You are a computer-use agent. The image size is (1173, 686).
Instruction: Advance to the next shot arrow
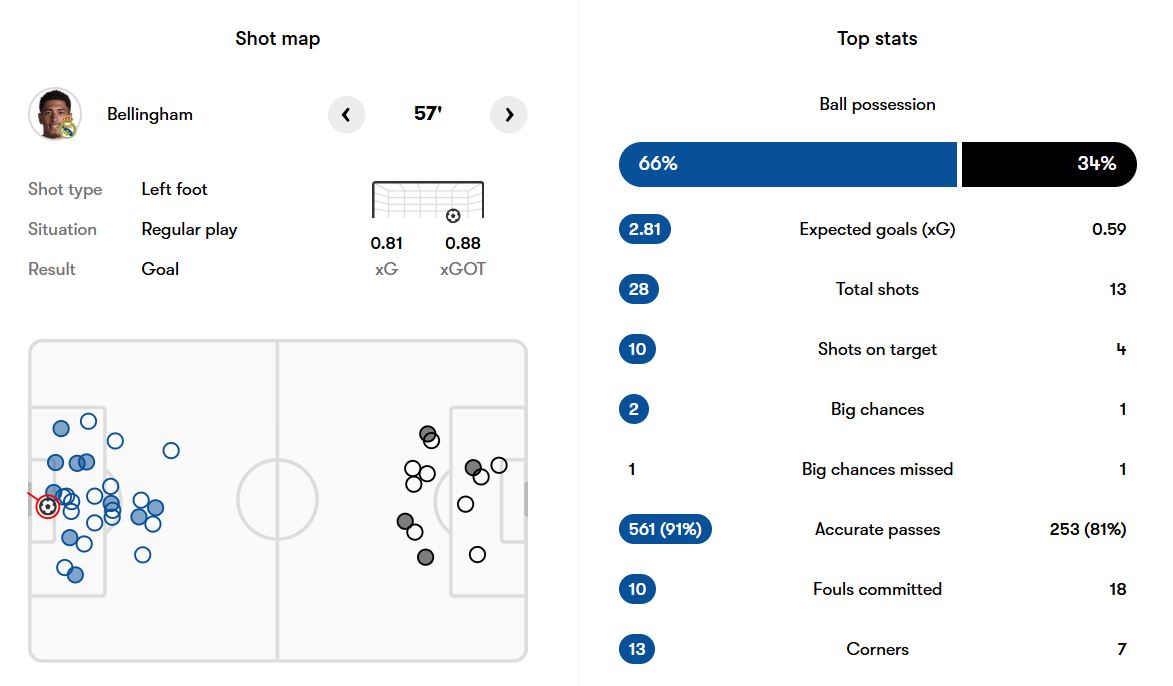point(509,115)
